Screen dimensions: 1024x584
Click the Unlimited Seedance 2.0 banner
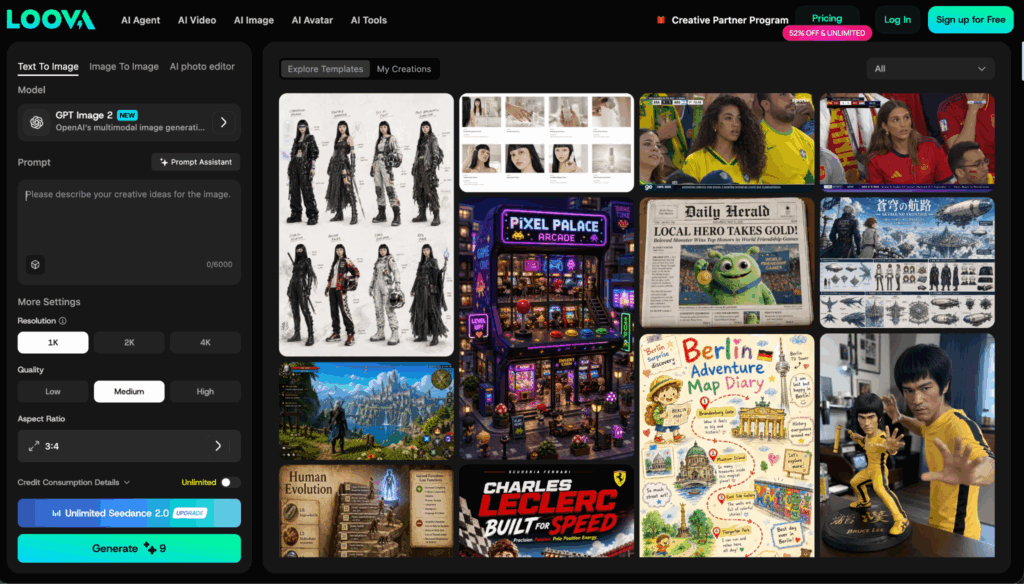point(129,513)
